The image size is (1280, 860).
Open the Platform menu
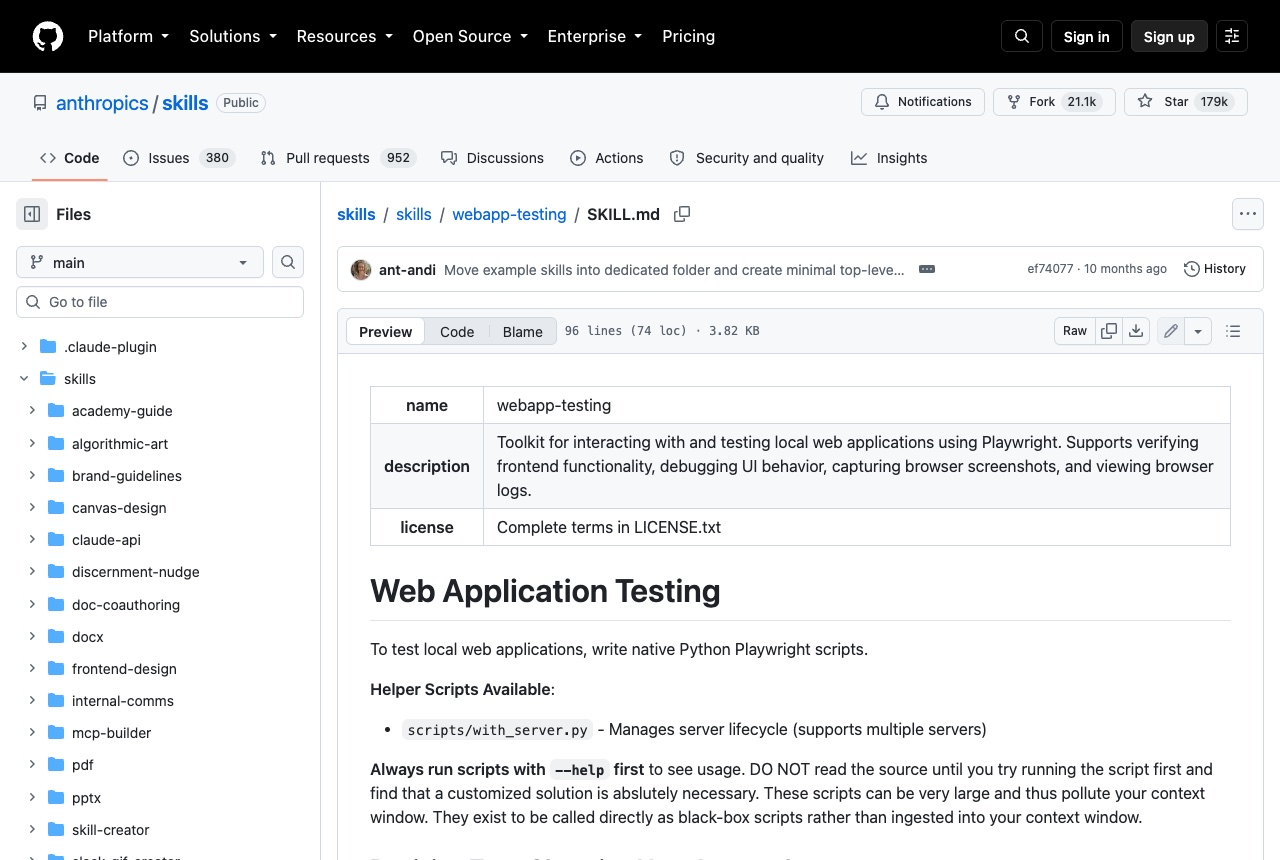coord(128,36)
